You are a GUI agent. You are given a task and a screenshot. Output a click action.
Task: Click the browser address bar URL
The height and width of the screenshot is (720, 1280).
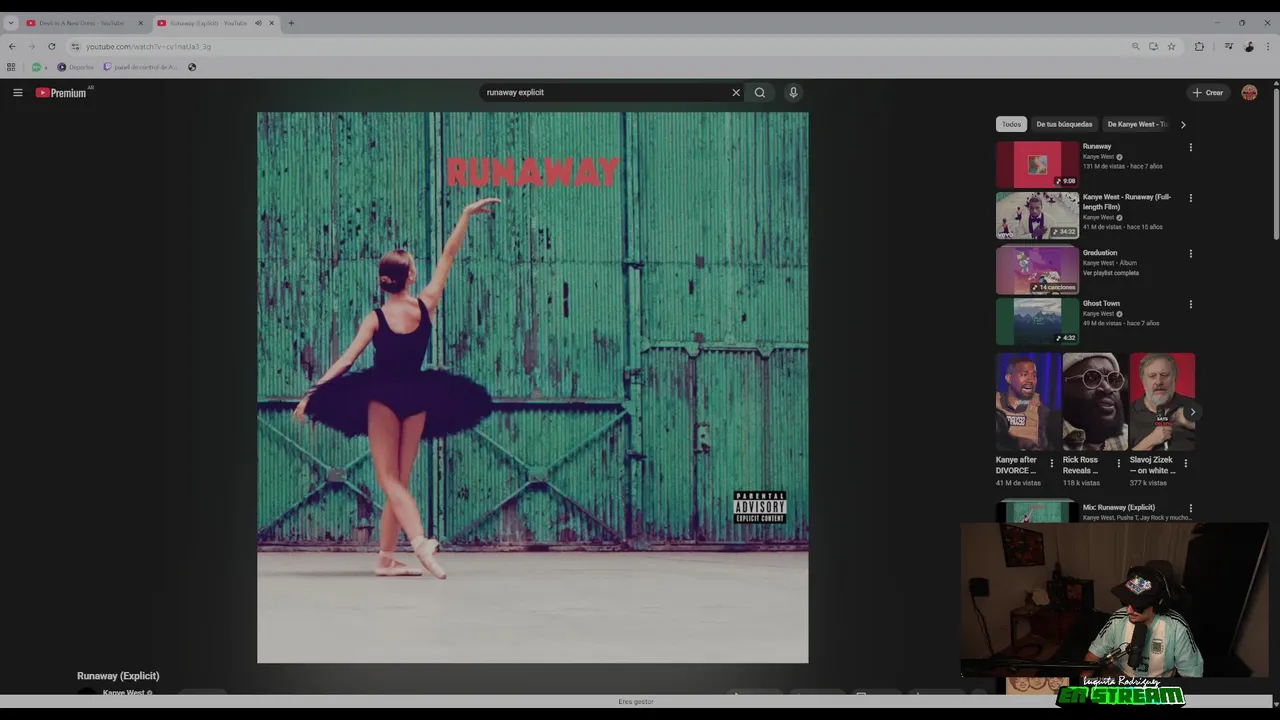[x=148, y=46]
